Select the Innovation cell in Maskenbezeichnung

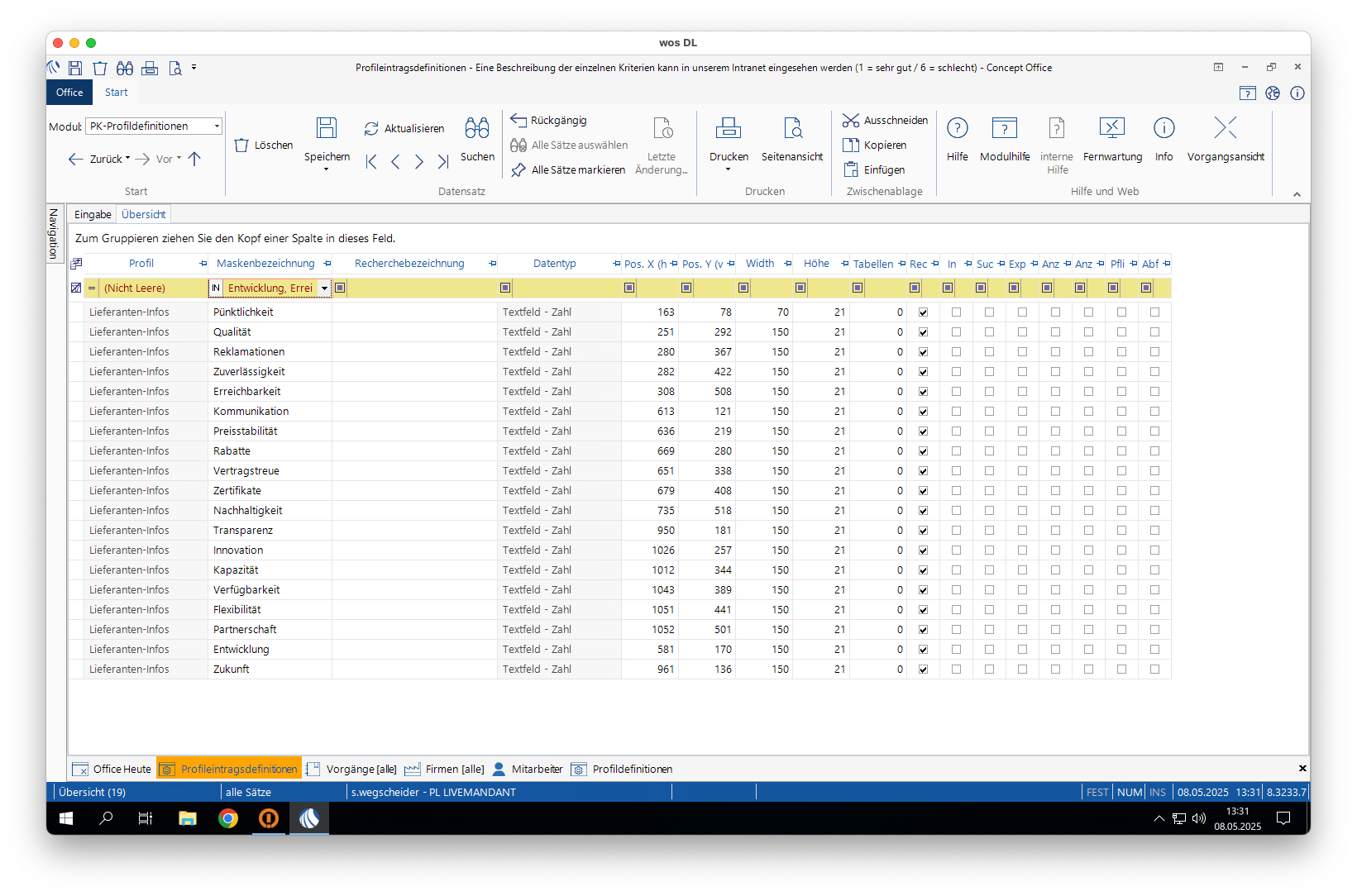click(270, 550)
